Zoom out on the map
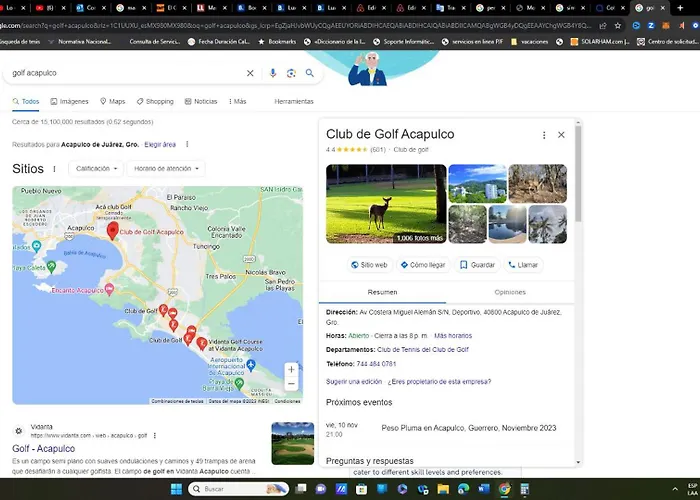Screen dimensions: 700x500 click(x=291, y=384)
